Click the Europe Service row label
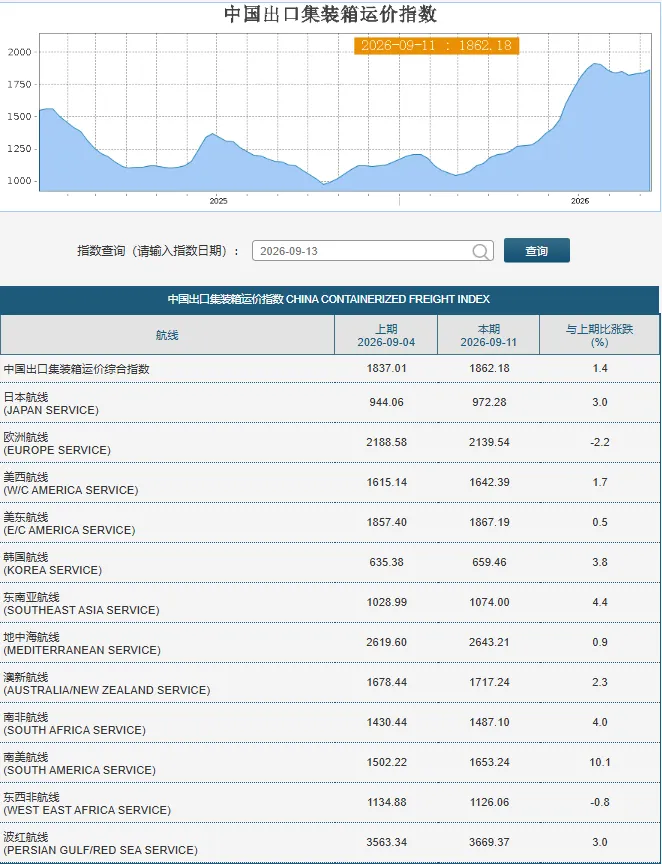662x864 pixels. (57, 444)
